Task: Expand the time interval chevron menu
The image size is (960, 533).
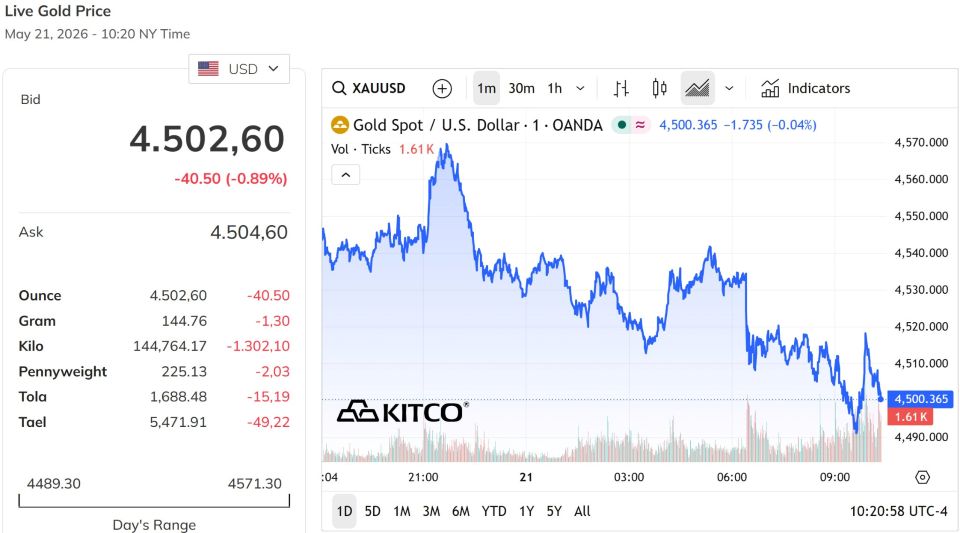Action: click(x=580, y=88)
